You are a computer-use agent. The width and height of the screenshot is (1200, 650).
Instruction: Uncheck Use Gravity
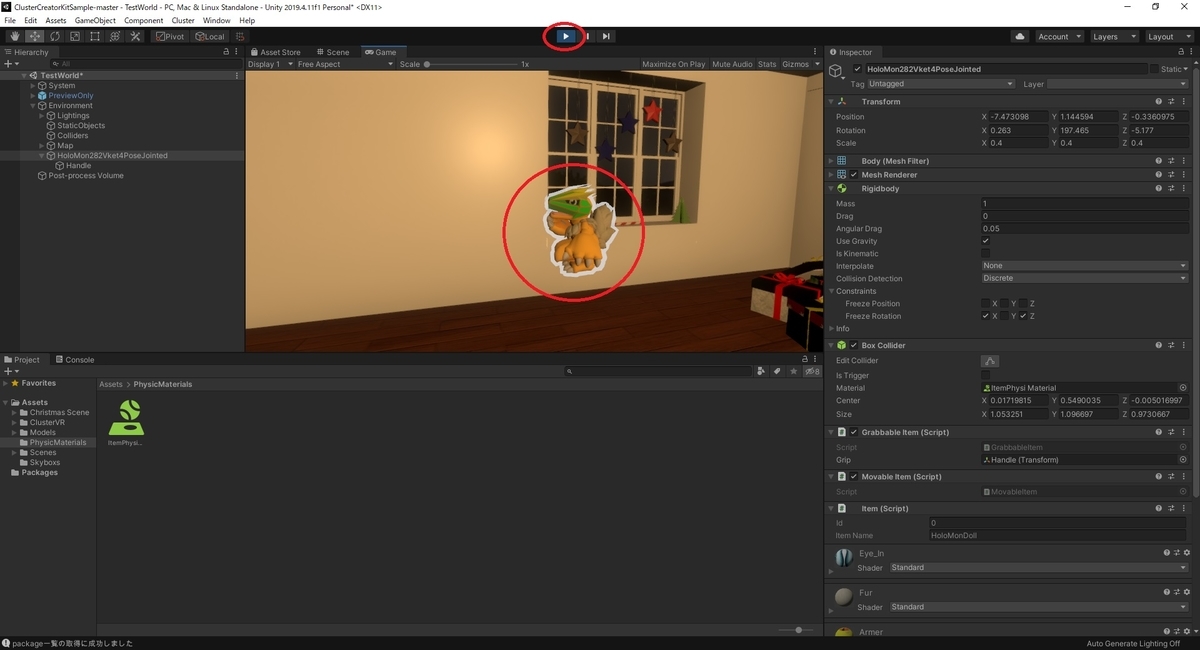click(x=986, y=241)
